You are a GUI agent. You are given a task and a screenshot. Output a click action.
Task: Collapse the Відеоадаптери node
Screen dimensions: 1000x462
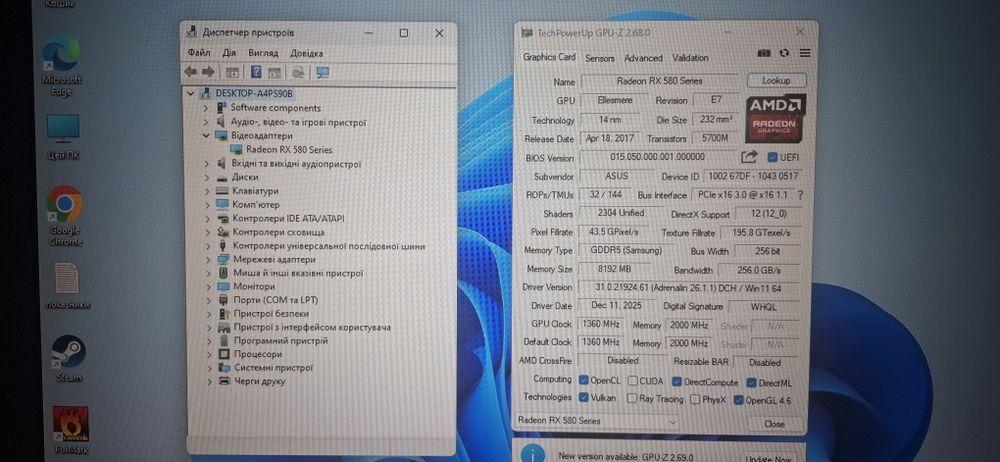[x=206, y=135]
